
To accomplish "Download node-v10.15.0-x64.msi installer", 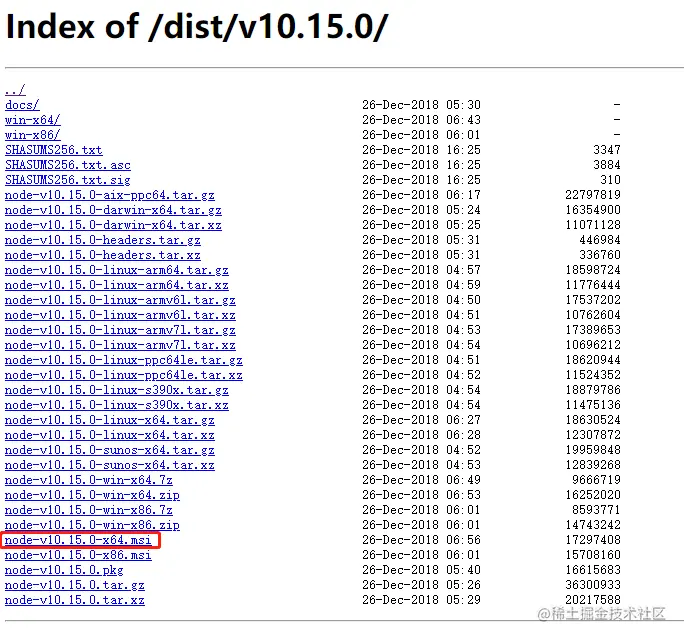I will tap(79, 540).
